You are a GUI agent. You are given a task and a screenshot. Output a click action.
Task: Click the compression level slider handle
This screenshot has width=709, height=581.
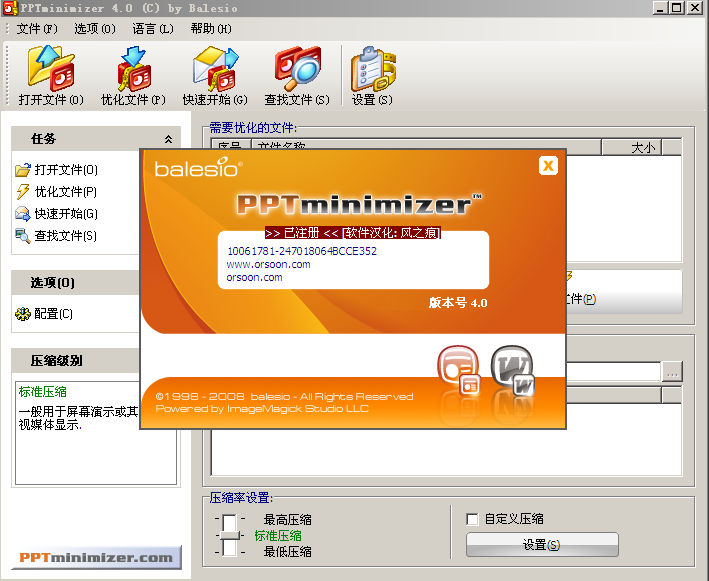coord(230,535)
